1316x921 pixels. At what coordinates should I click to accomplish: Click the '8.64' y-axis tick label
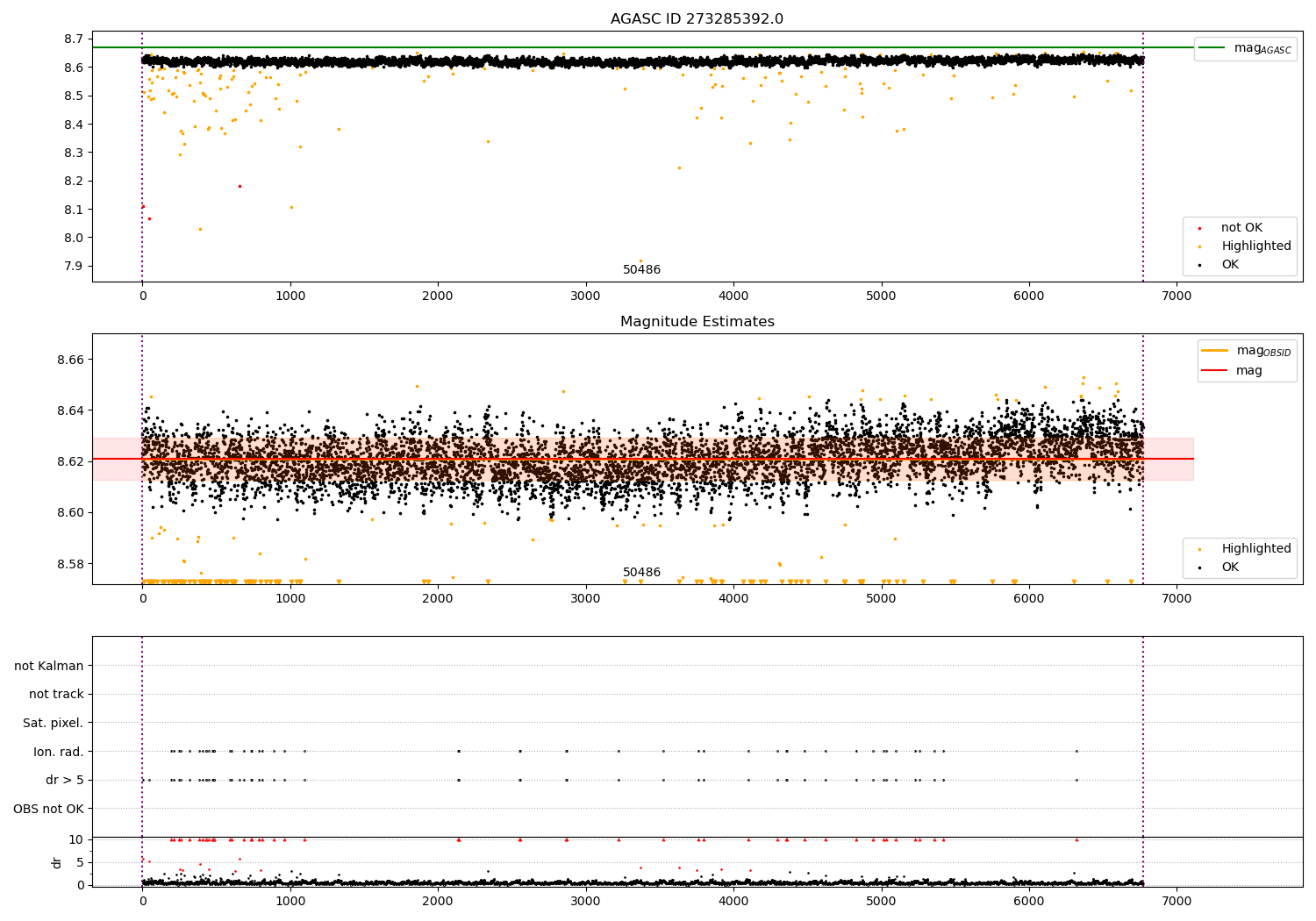[x=70, y=411]
